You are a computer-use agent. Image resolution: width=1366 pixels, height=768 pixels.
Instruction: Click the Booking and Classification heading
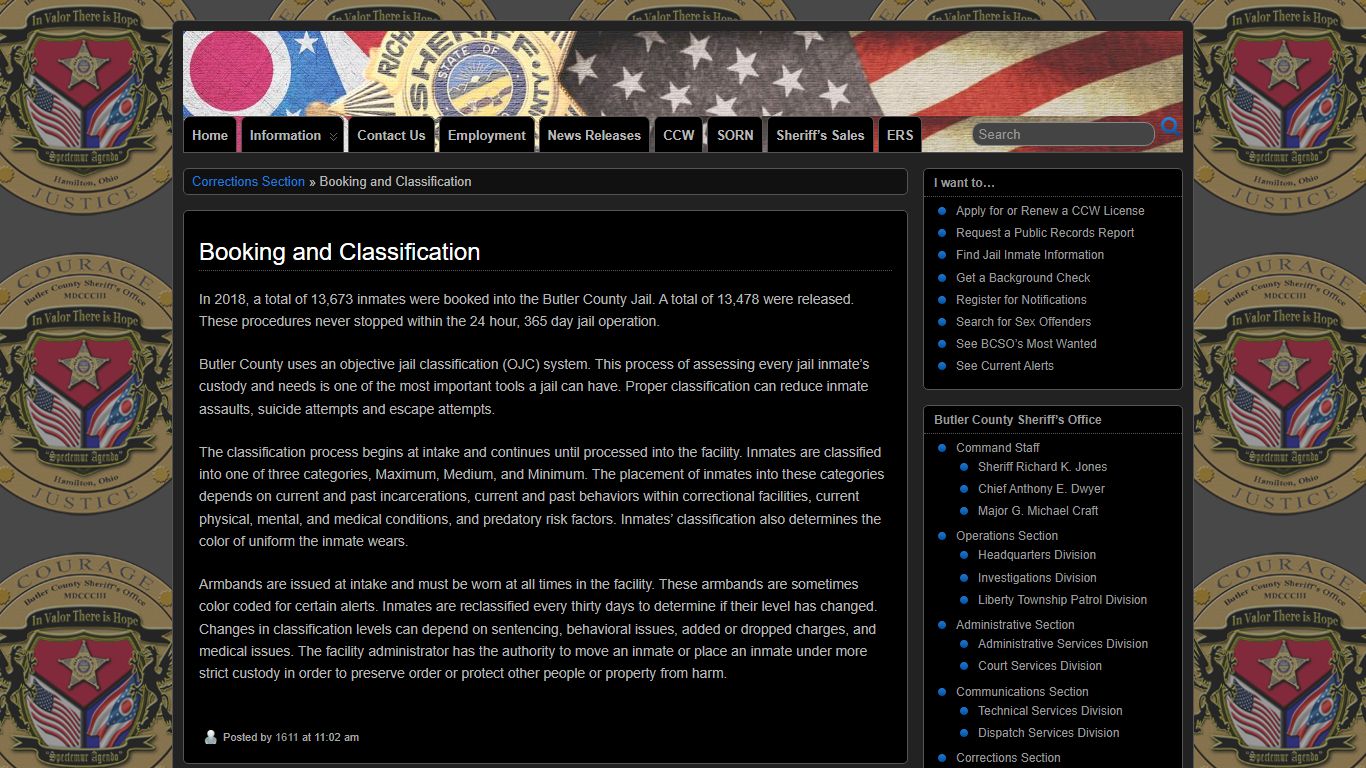coord(340,252)
